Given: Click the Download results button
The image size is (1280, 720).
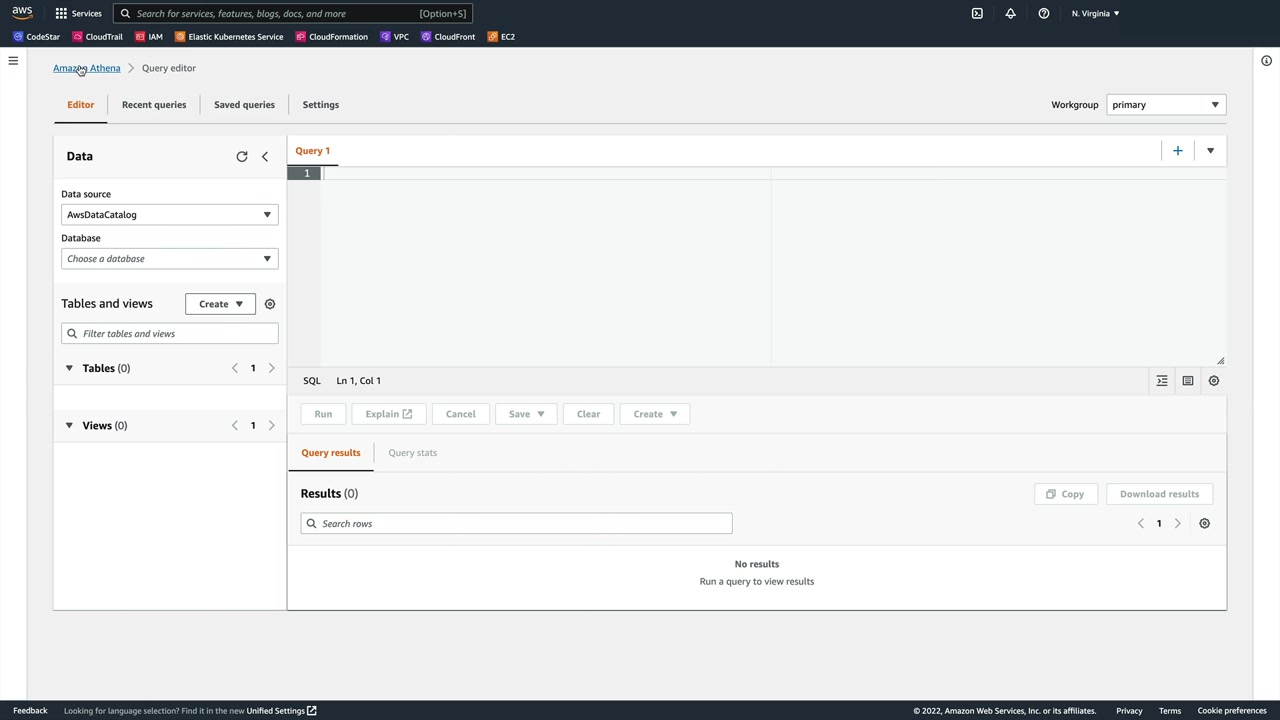Looking at the screenshot, I should pyautogui.click(x=1159, y=494).
